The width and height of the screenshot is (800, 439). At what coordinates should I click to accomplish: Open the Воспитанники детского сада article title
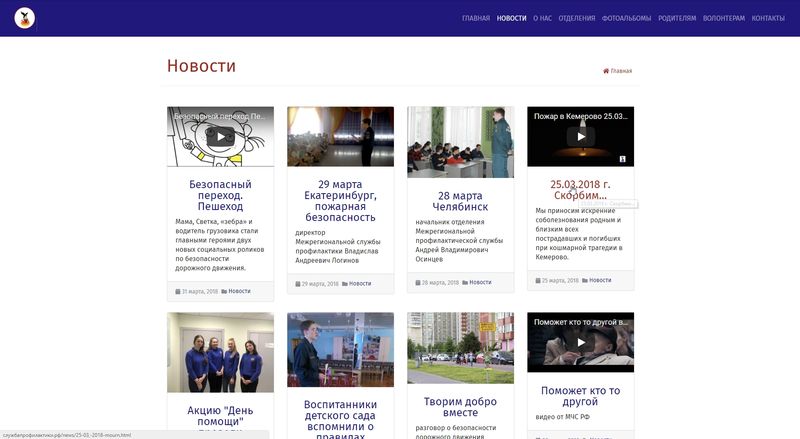(x=340, y=420)
